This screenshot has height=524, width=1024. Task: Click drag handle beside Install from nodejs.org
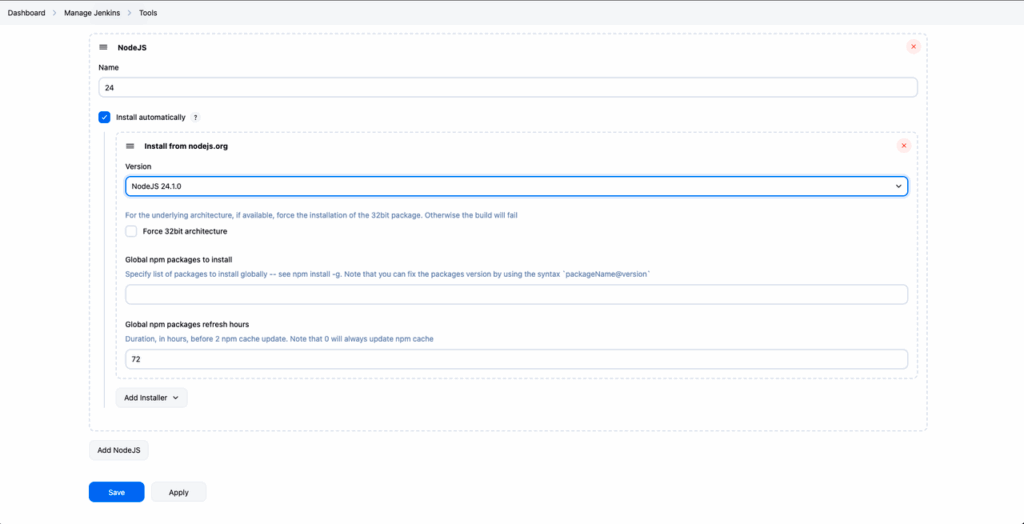130,146
